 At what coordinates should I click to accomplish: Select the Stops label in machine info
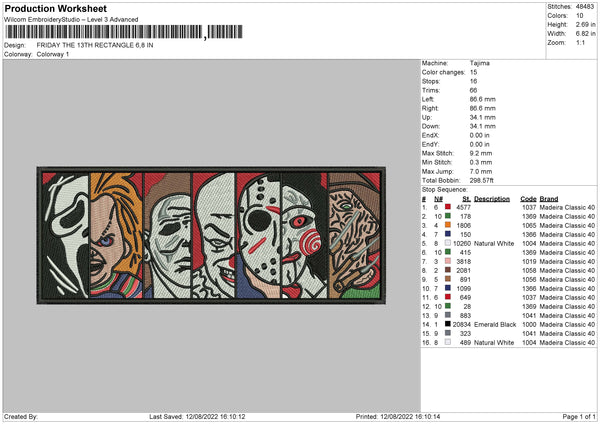431,81
